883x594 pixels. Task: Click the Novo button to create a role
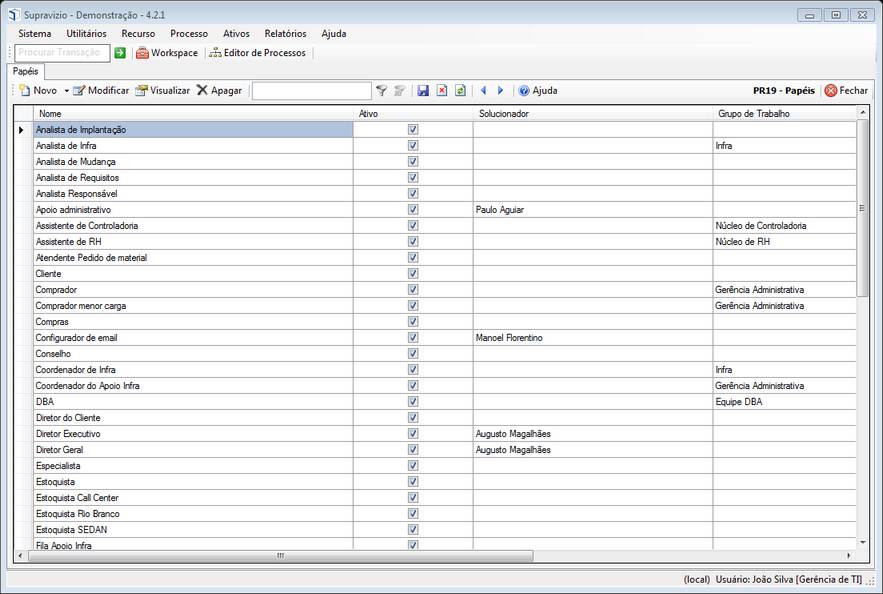pos(38,90)
